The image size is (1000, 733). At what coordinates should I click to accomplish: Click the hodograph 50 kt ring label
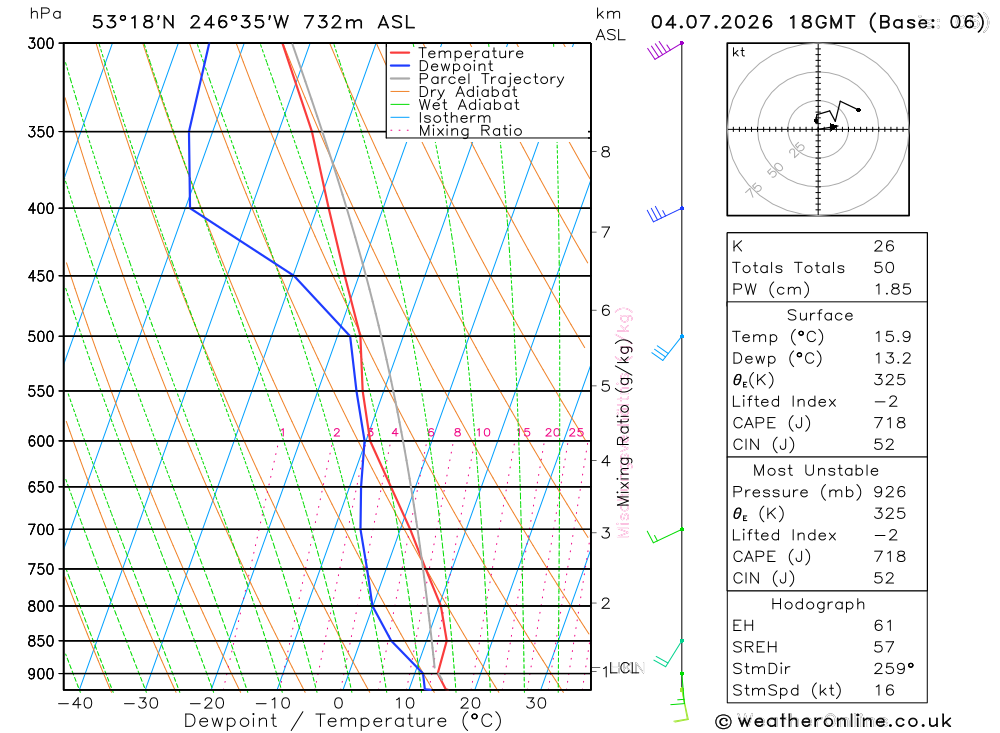coord(775,170)
